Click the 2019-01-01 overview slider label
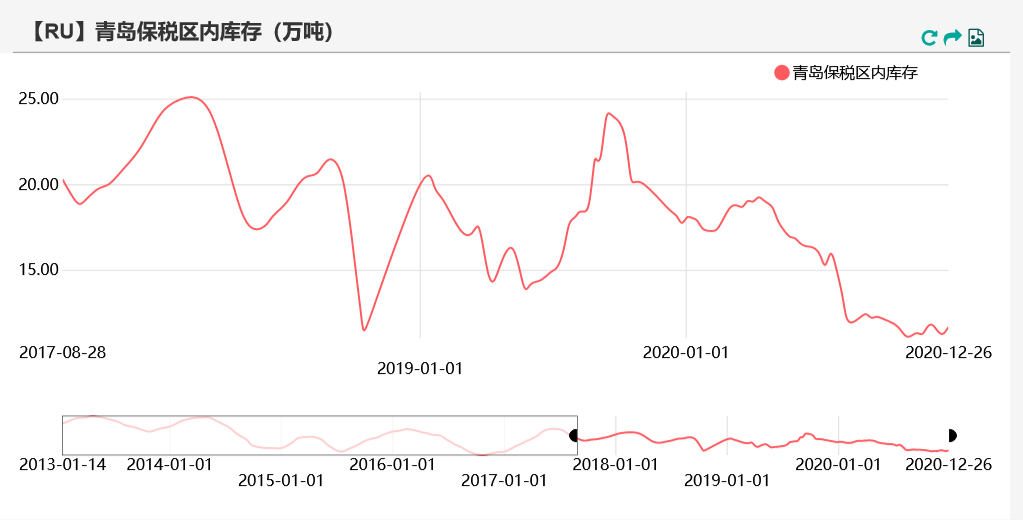Screen dimensions: 1023x520 (727, 481)
